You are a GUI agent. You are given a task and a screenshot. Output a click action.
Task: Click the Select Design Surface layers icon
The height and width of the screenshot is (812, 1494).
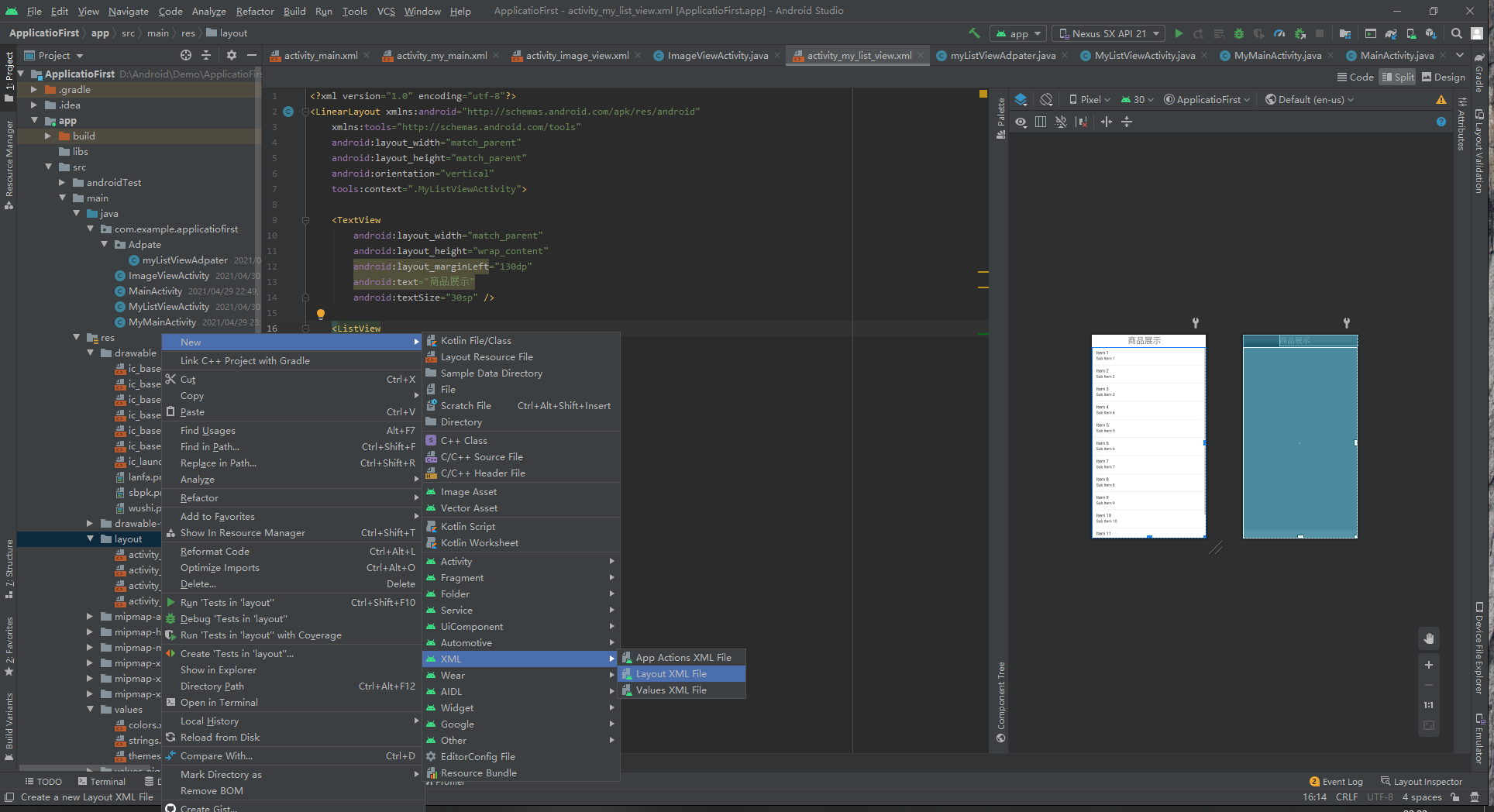(x=1021, y=99)
